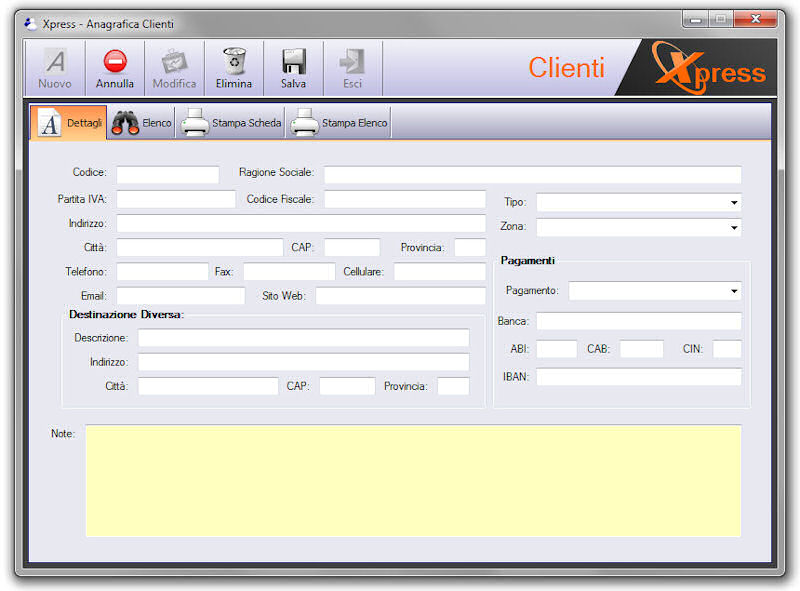
Task: Select the Email field
Action: tap(180, 296)
